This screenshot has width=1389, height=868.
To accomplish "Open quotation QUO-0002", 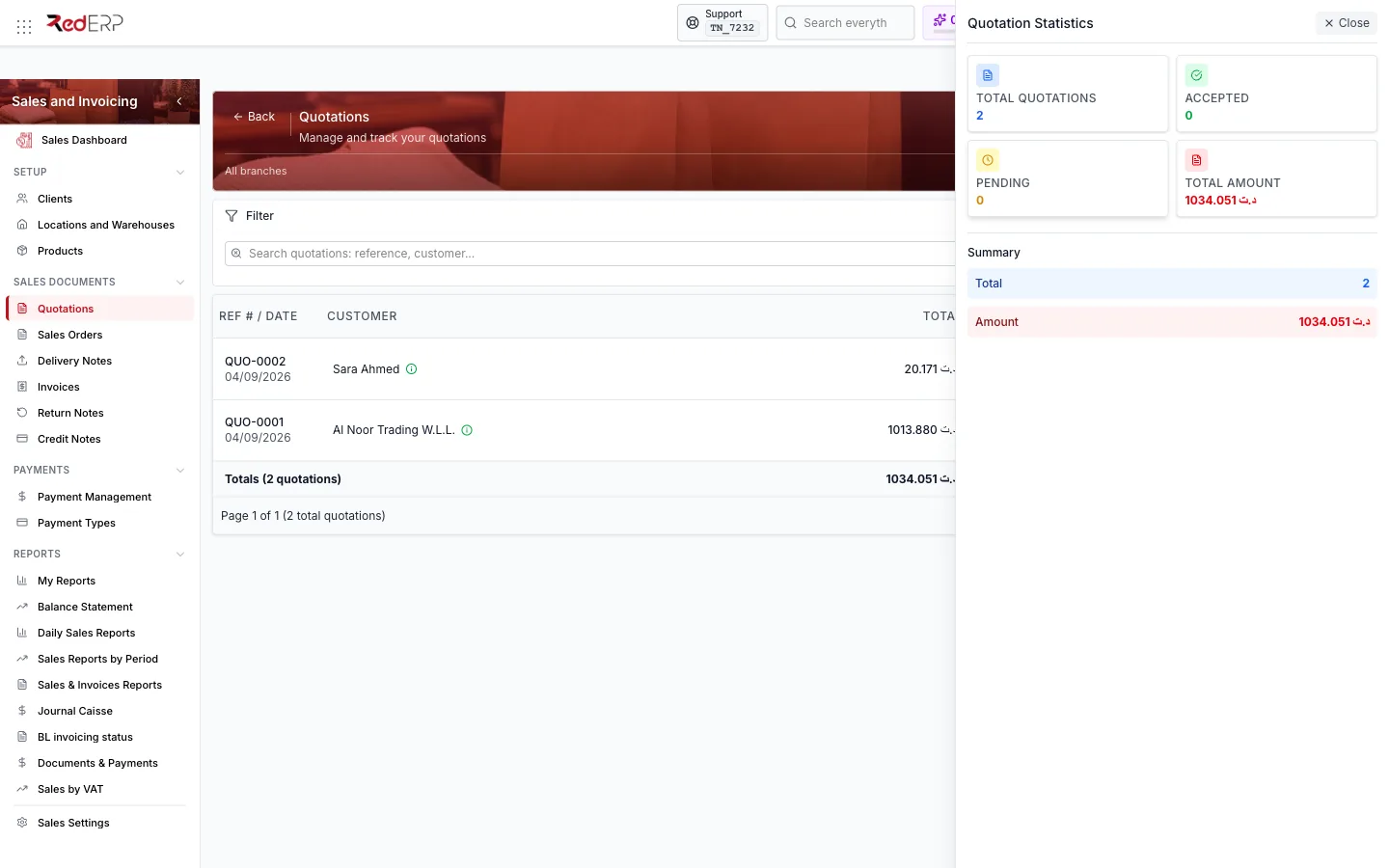I will [x=256, y=362].
